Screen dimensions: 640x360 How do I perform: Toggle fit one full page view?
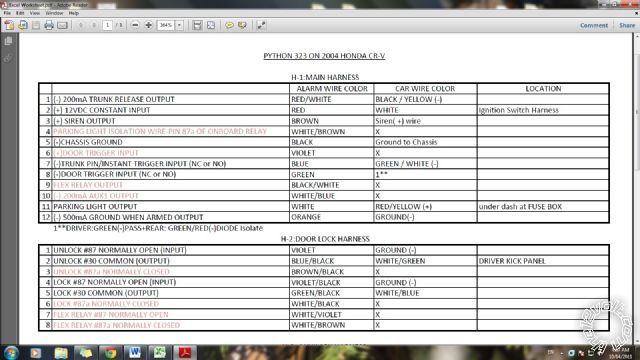pos(211,25)
